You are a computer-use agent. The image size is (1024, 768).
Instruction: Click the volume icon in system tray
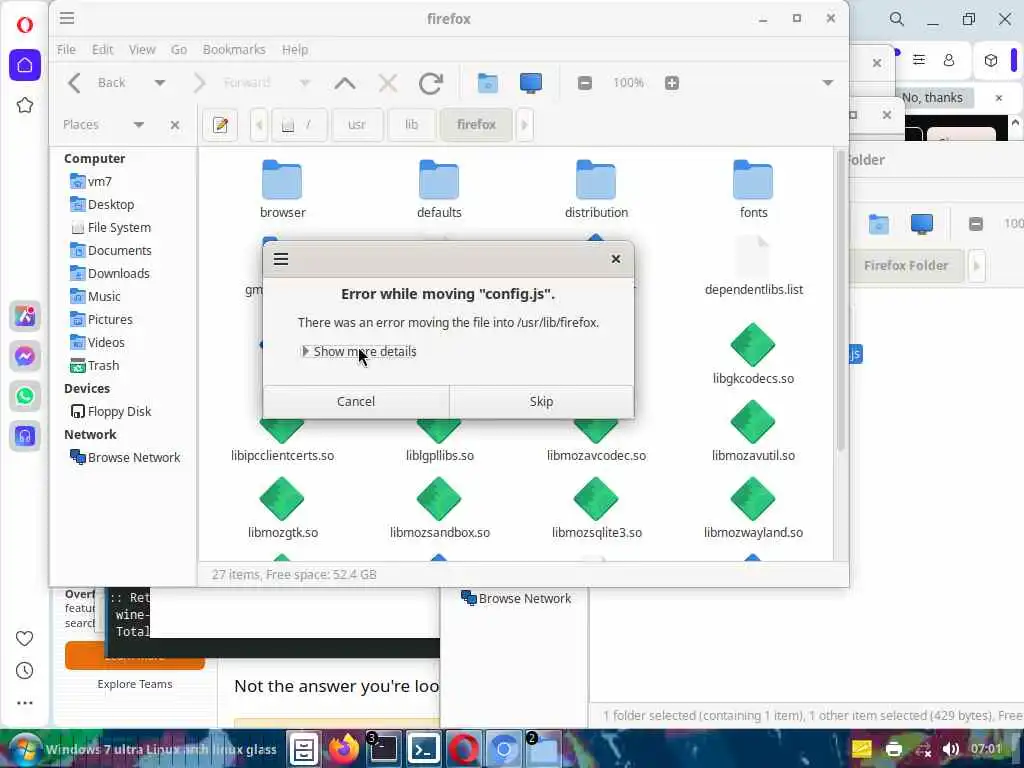[951, 749]
